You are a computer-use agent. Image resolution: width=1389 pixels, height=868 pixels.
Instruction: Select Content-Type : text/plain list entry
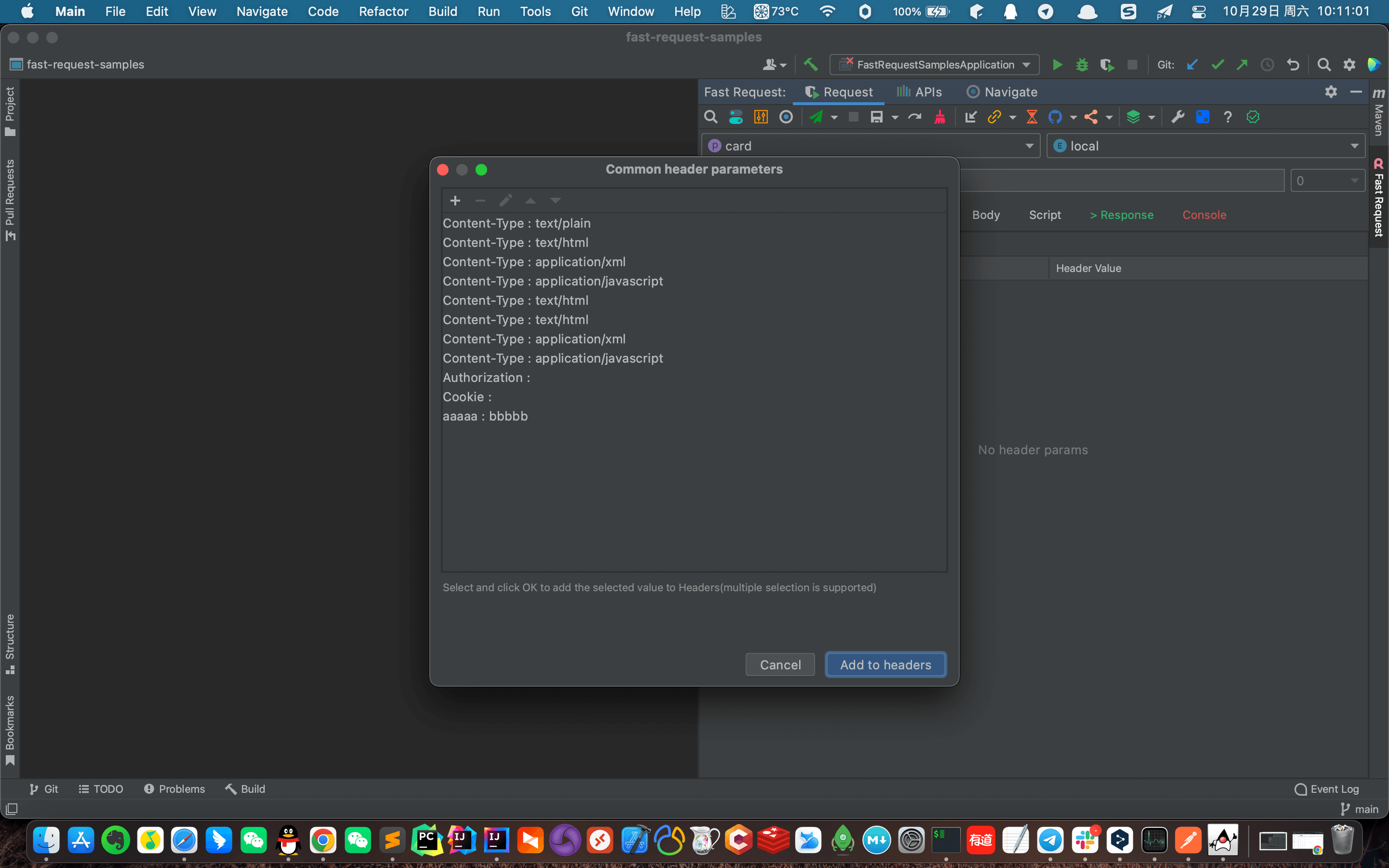[516, 223]
